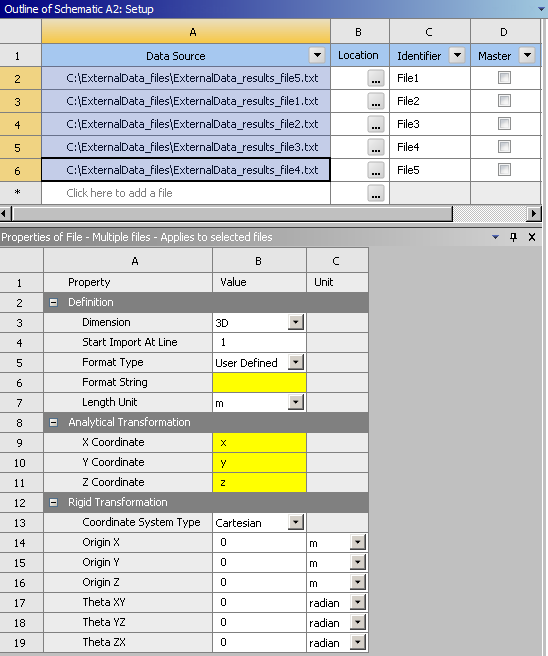Check the Master box for File1
The width and height of the screenshot is (548, 656).
pos(504,78)
